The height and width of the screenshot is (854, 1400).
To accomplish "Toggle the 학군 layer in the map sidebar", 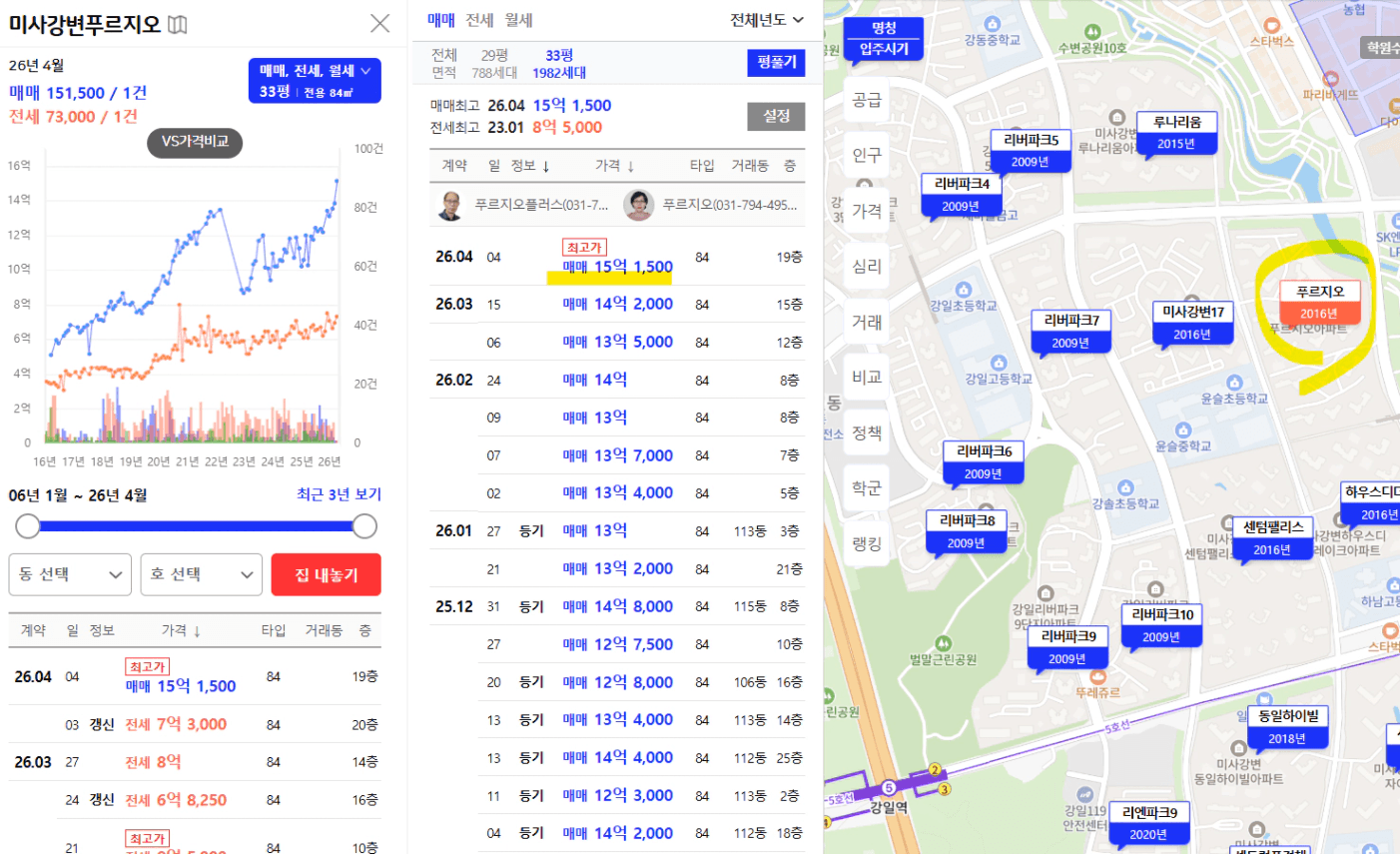I will [x=867, y=487].
